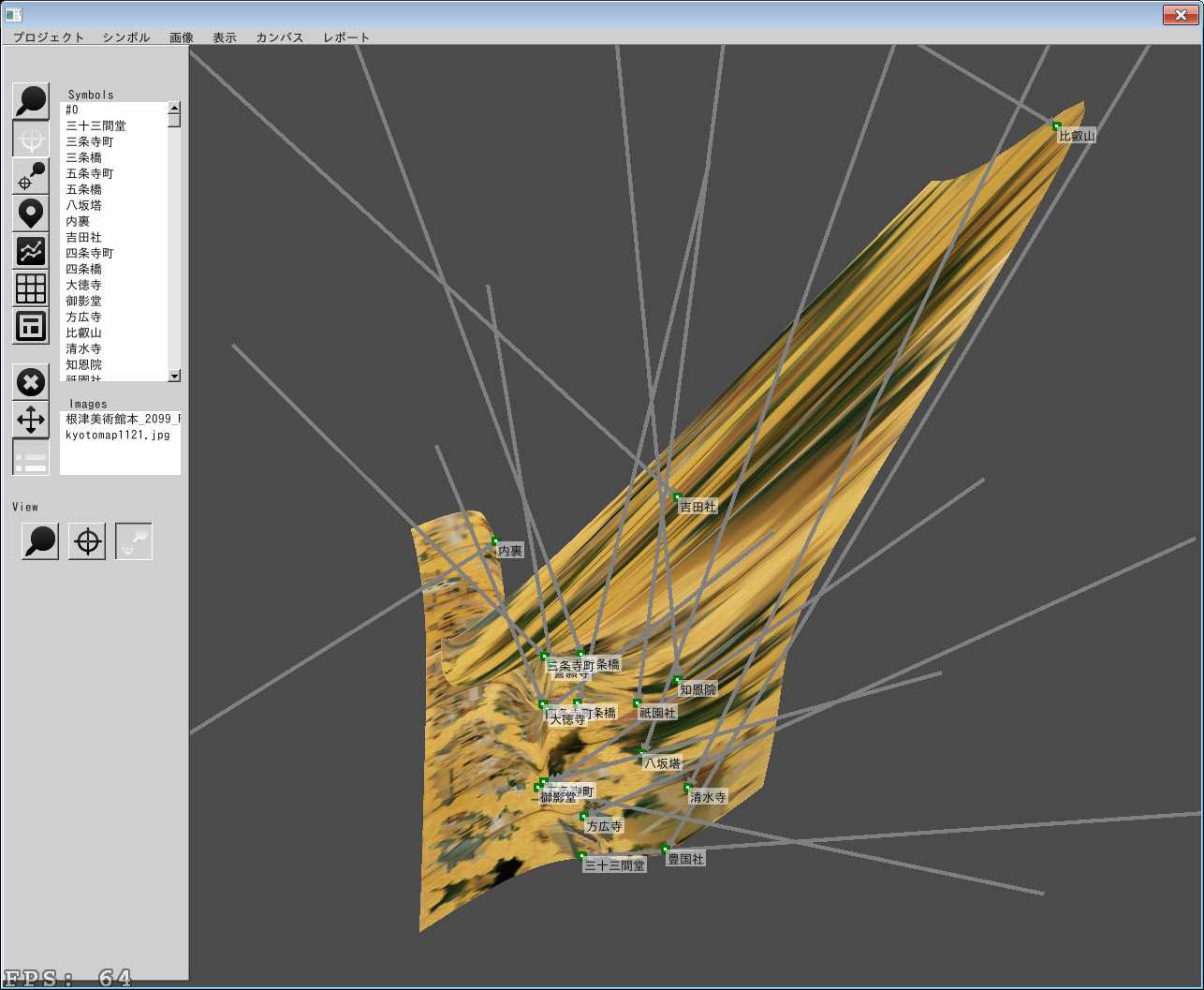Open the カンバス menu
Viewport: 1204px width, 990px height.
[x=280, y=37]
